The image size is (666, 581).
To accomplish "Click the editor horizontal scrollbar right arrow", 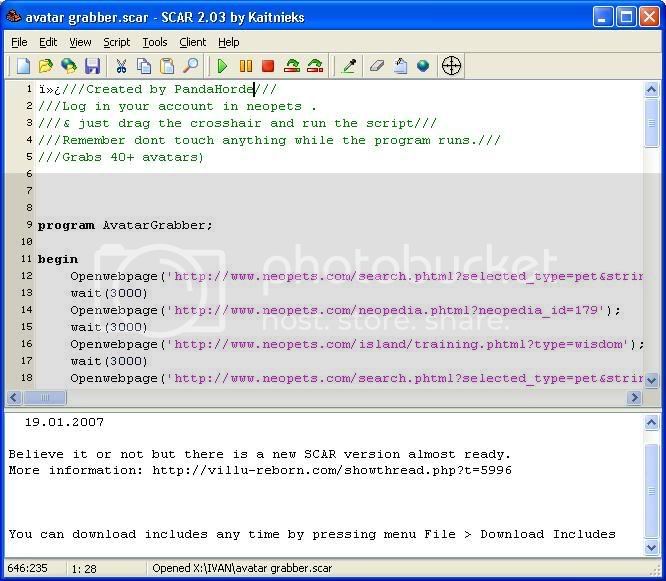I will 634,397.
